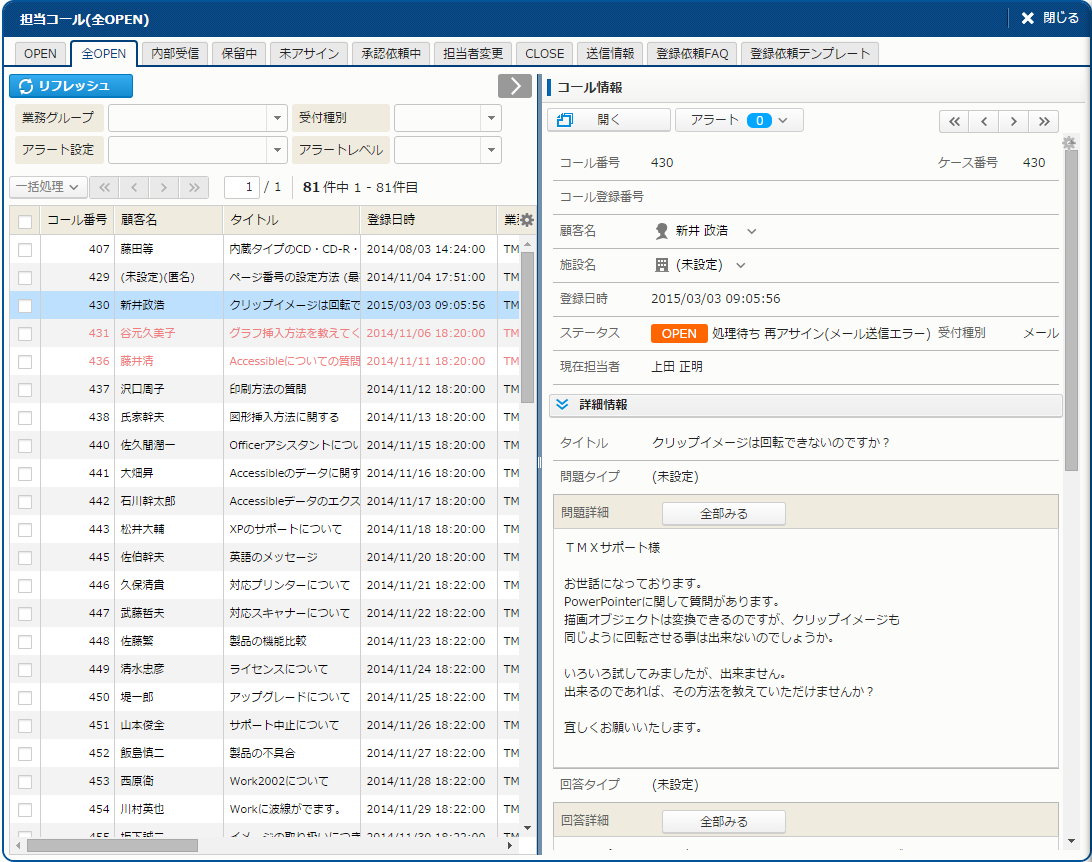Viewport: 1092px width, 862px height.
Task: Open table column settings gear icon
Action: 527,220
